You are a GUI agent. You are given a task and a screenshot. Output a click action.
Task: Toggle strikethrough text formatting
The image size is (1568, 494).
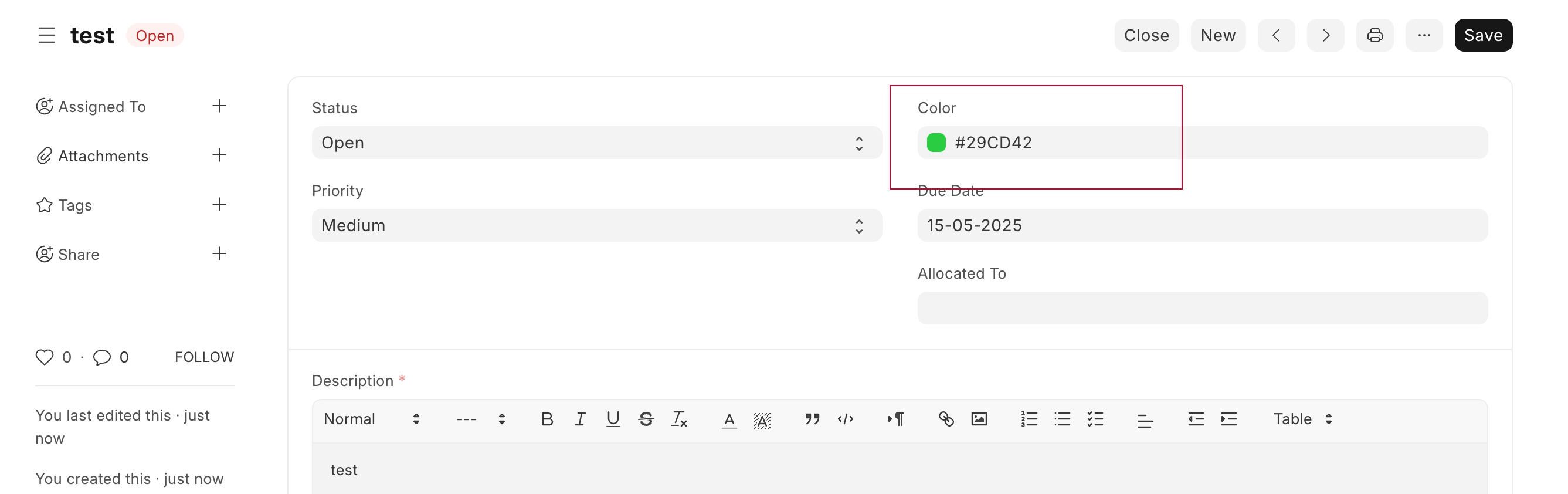coord(646,419)
